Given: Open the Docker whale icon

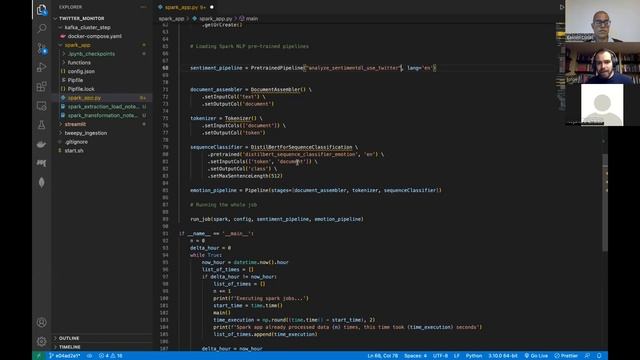Looking at the screenshot, I should tap(42, 144).
